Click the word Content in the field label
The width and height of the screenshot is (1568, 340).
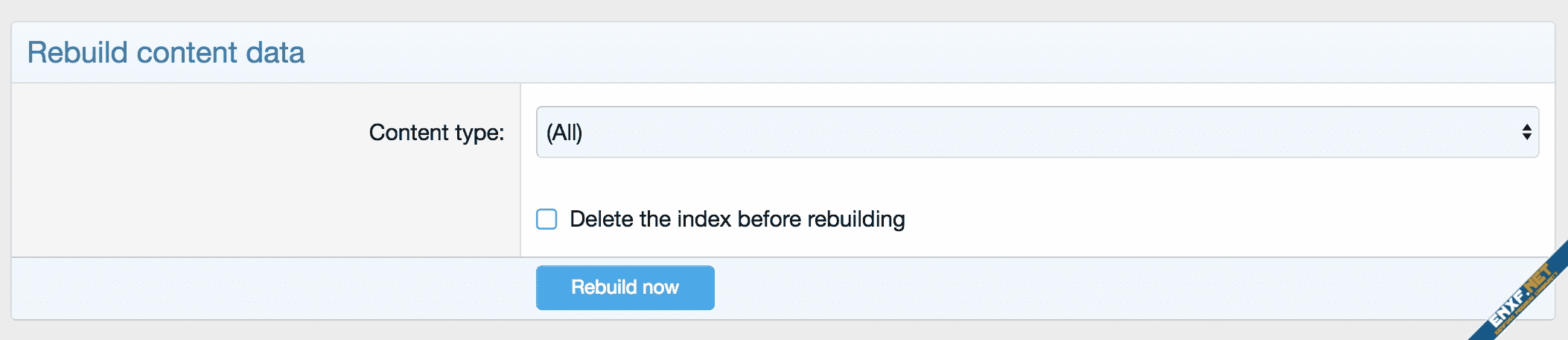click(x=409, y=133)
